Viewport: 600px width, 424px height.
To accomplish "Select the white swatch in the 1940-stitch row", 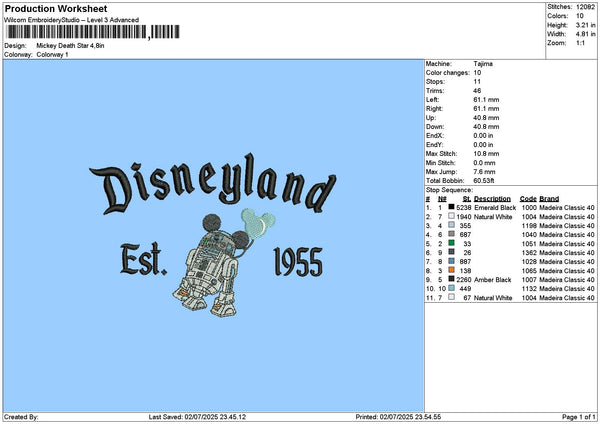I will click(x=452, y=216).
